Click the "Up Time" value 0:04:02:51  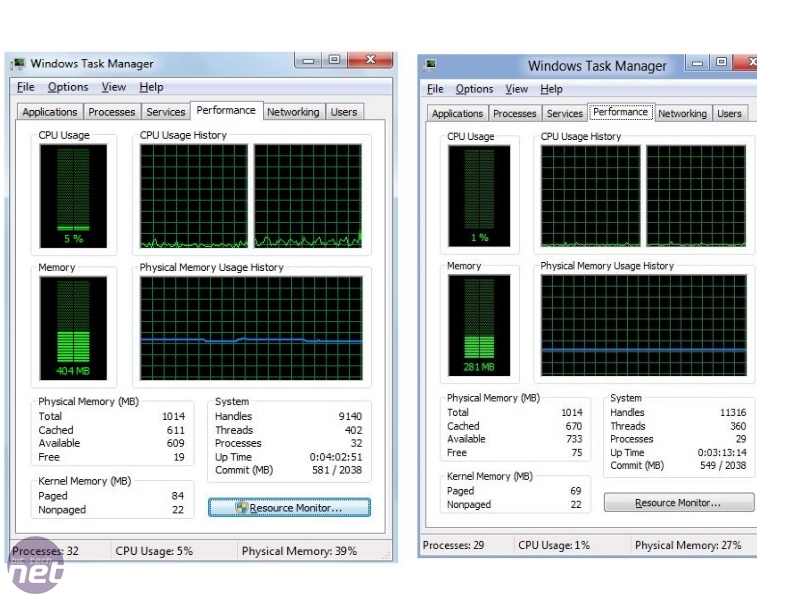336,457
